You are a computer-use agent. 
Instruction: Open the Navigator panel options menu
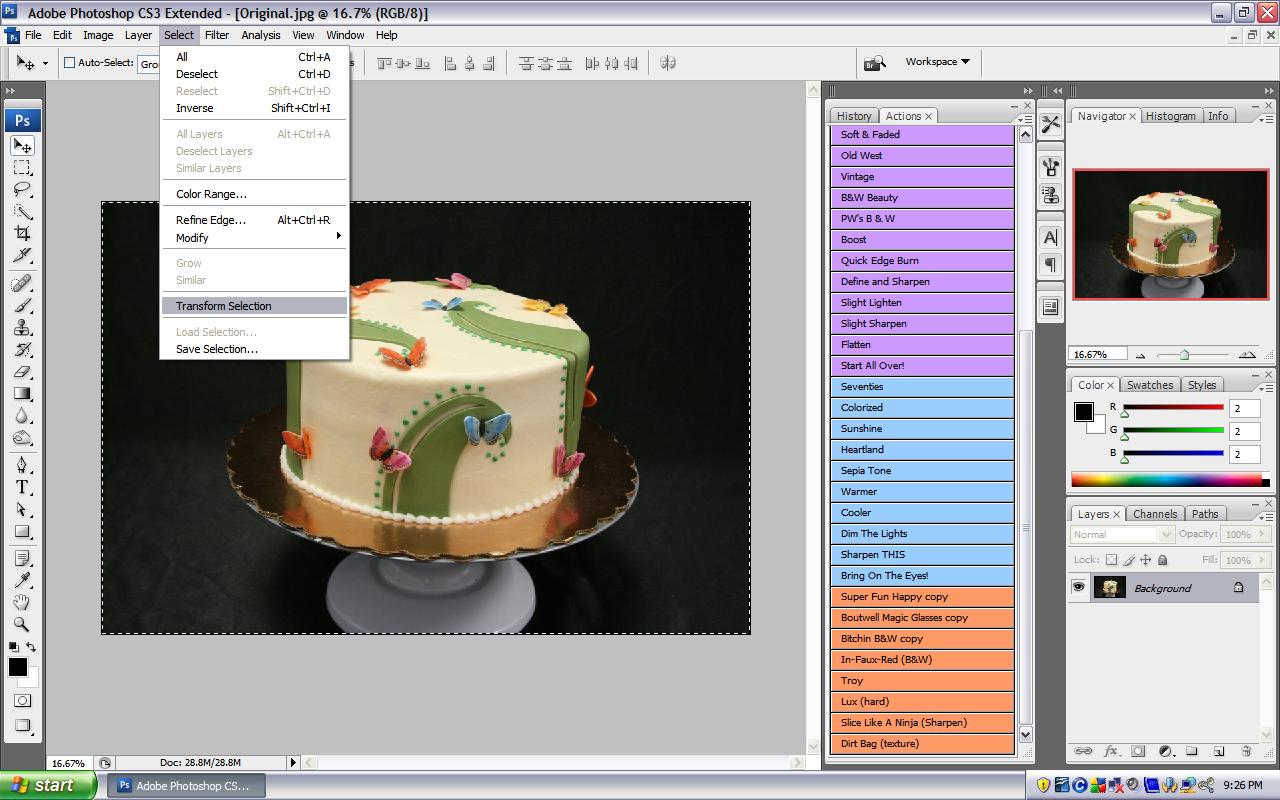coord(1265,119)
